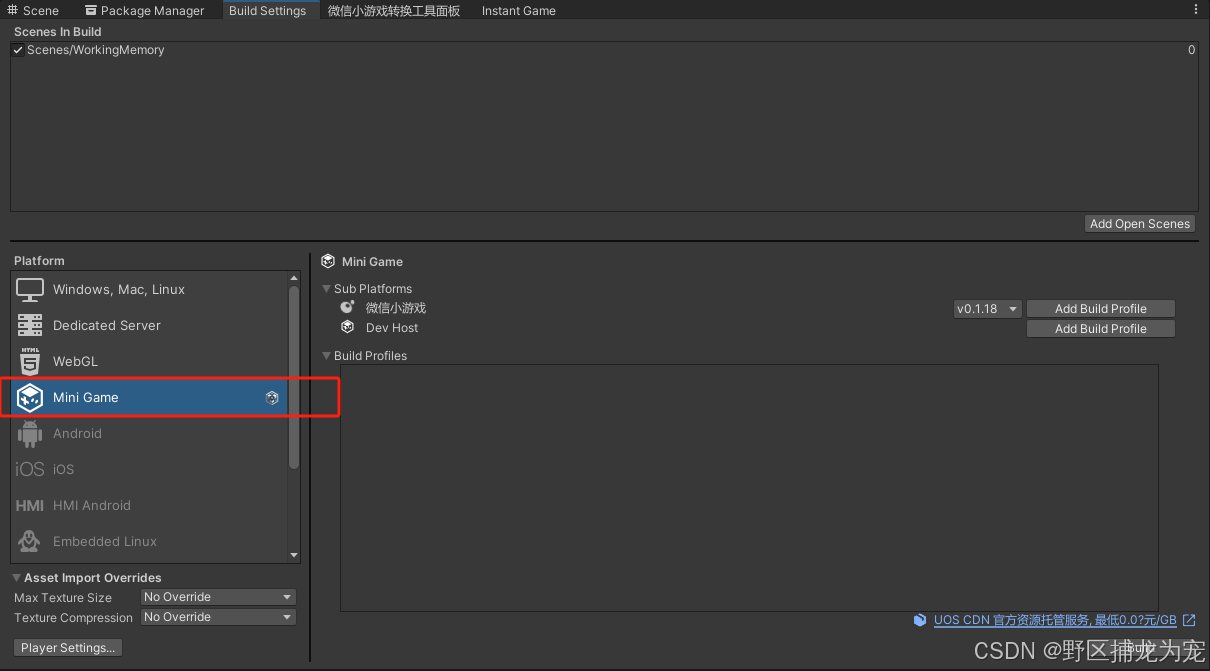This screenshot has width=1210, height=671.
Task: Open the UOS CDN 官方资源托管服务 link
Action: tap(1056, 620)
